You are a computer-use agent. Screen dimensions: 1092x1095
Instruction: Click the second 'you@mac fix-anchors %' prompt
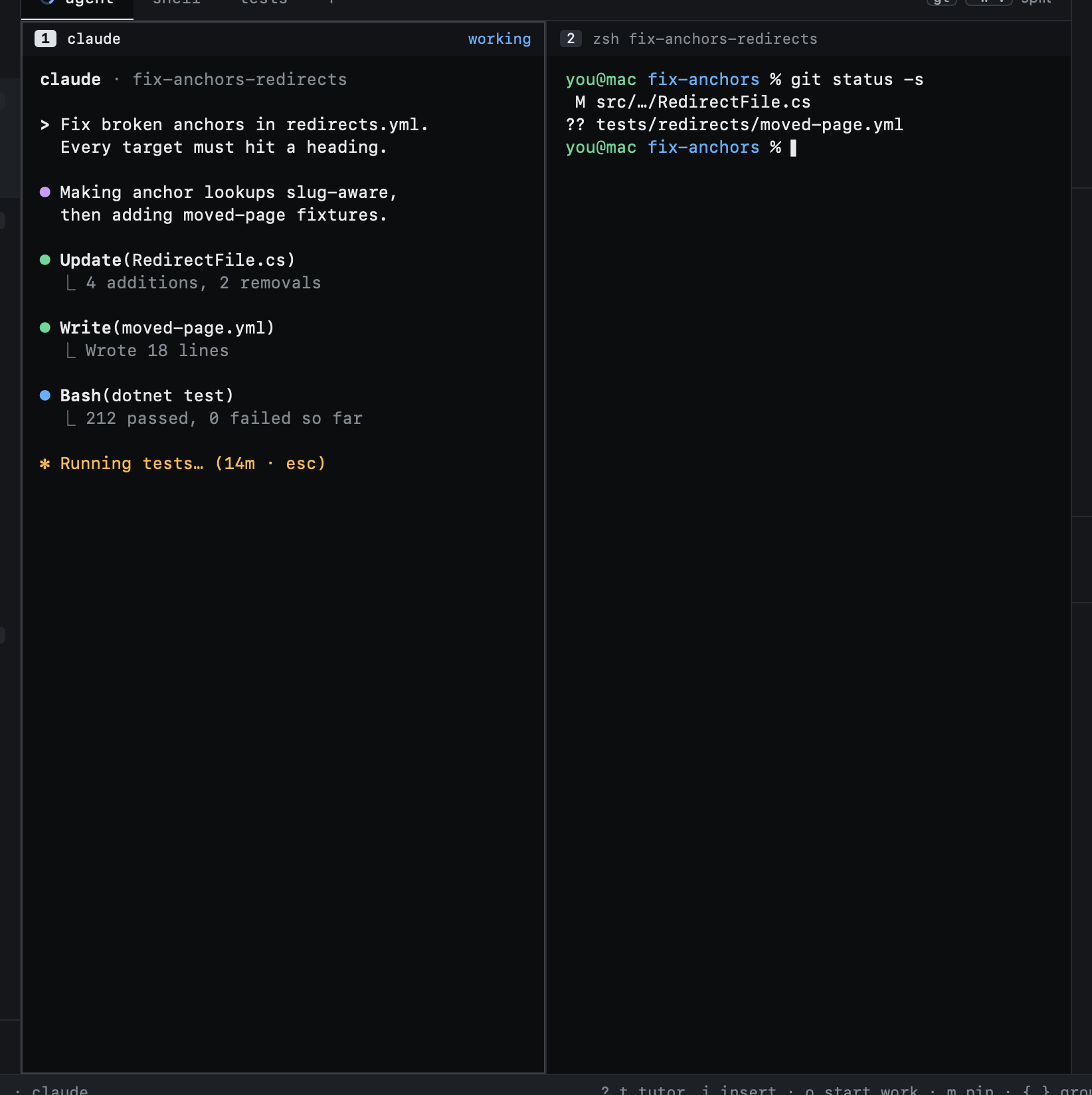tap(674, 148)
